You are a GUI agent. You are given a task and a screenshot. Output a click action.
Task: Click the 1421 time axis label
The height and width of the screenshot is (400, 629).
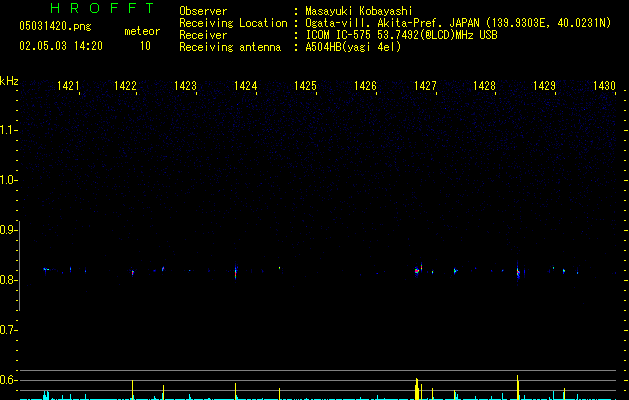click(x=68, y=86)
